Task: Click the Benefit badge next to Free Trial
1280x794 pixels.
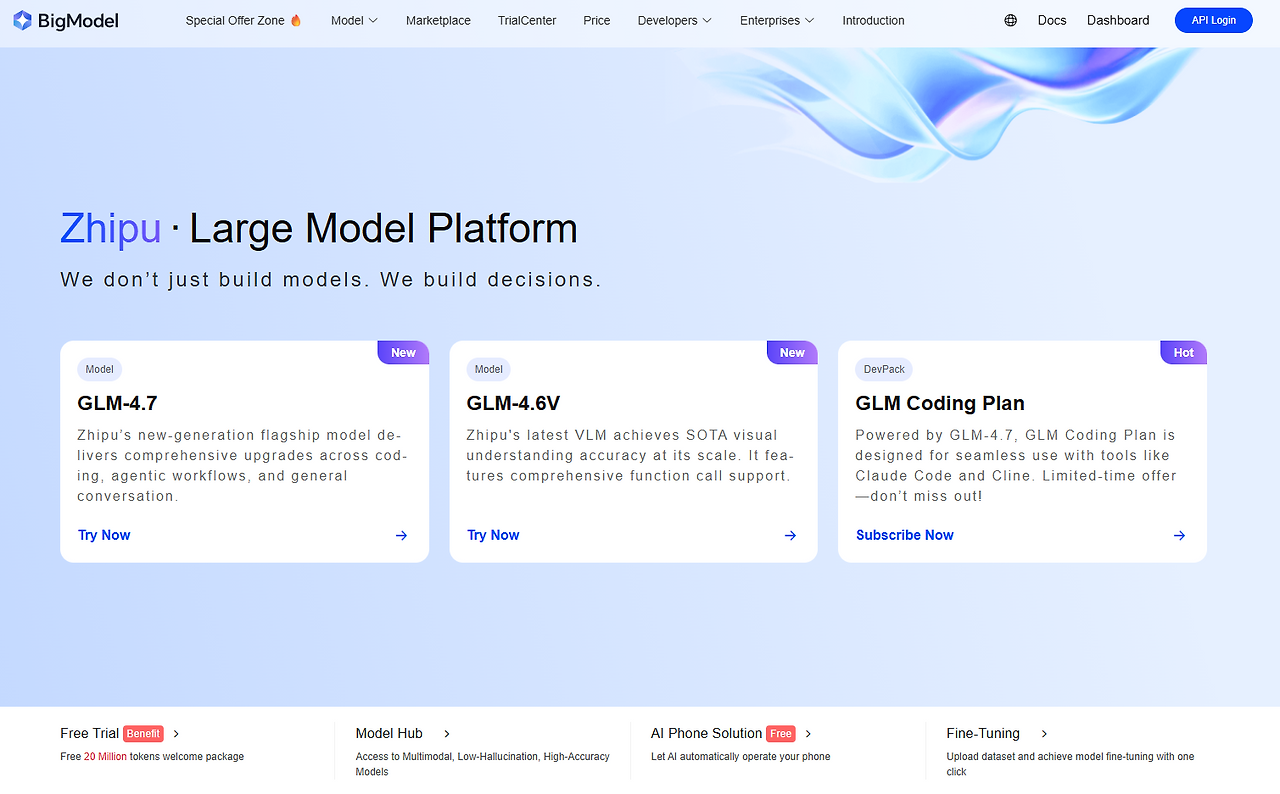Action: pyautogui.click(x=143, y=734)
